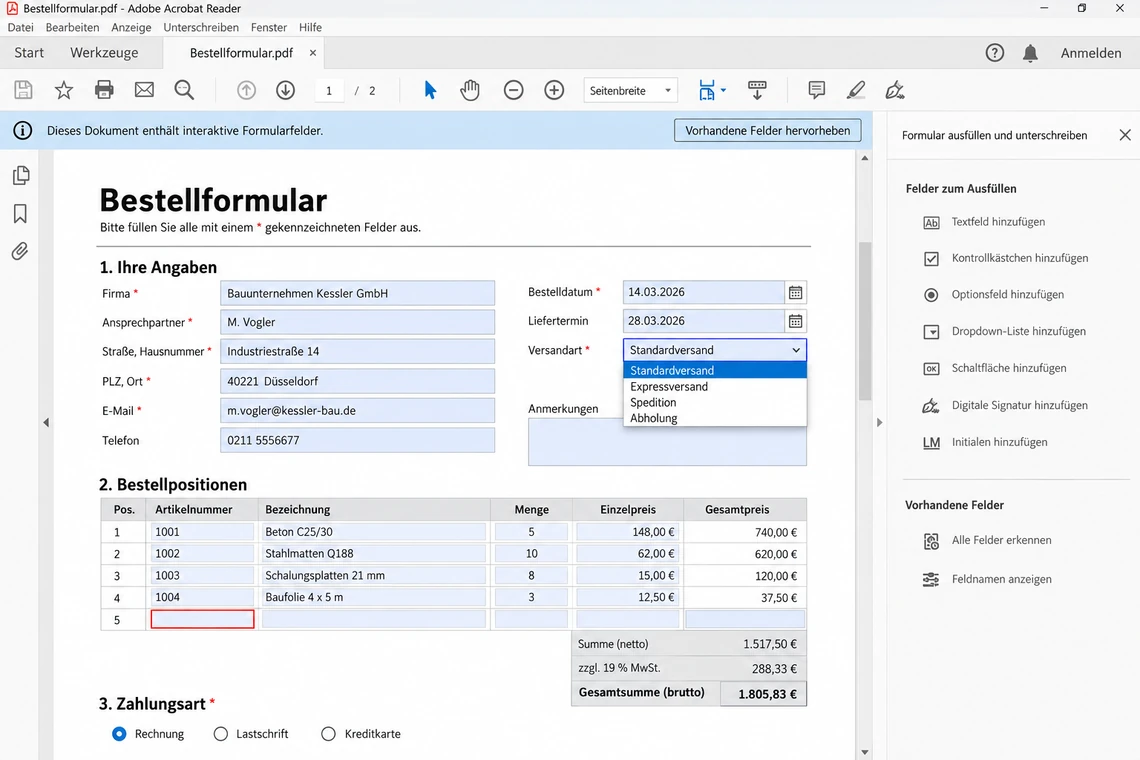Go to previous page with up arrow
This screenshot has width=1140, height=760.
[246, 90]
